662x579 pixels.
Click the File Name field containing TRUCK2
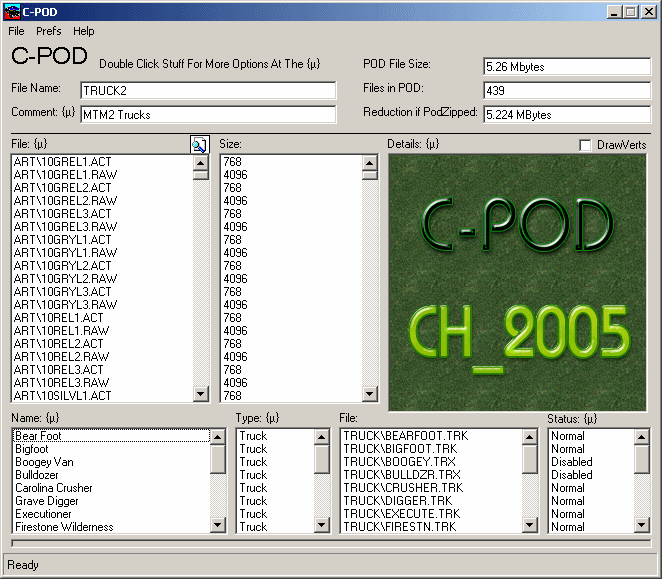207,90
